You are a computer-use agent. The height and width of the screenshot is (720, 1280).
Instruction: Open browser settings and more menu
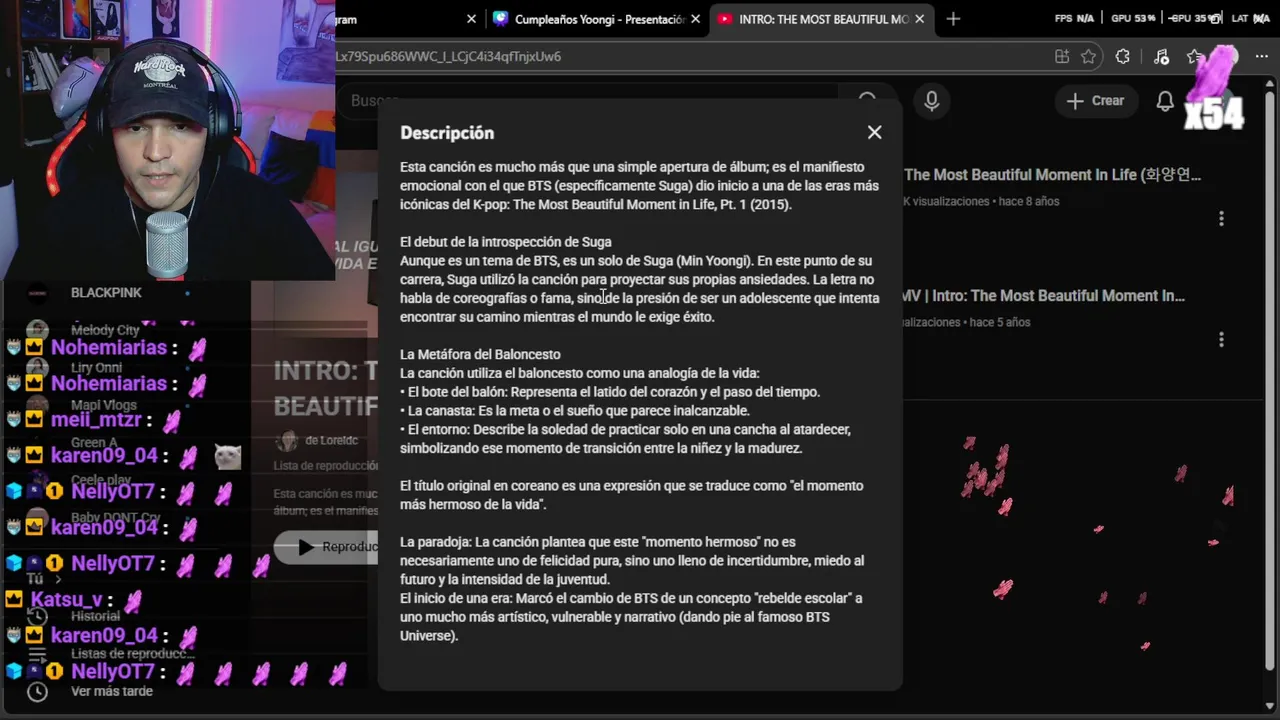1261,57
